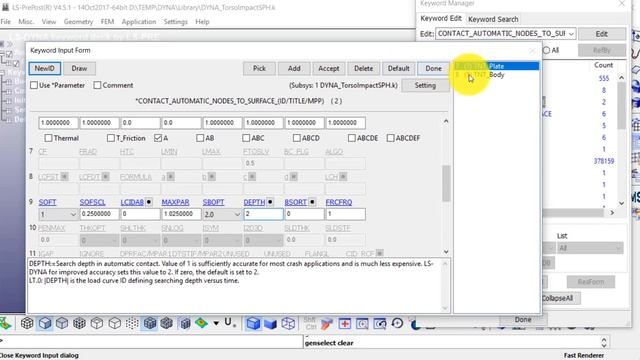Screen dimensions: 640x360
Task: Check the T_Friction checkbox
Action: [x=111, y=138]
